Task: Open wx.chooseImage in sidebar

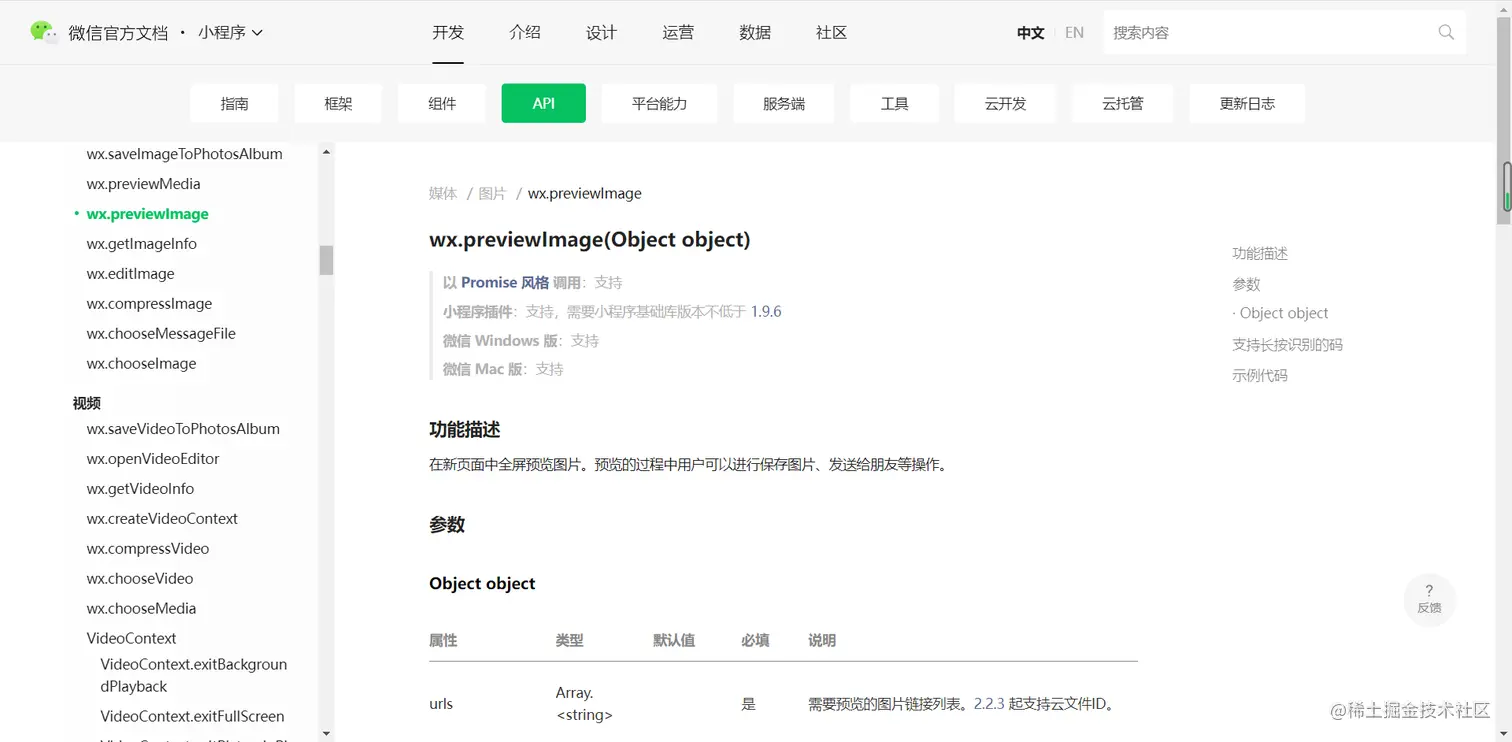Action: (x=141, y=364)
